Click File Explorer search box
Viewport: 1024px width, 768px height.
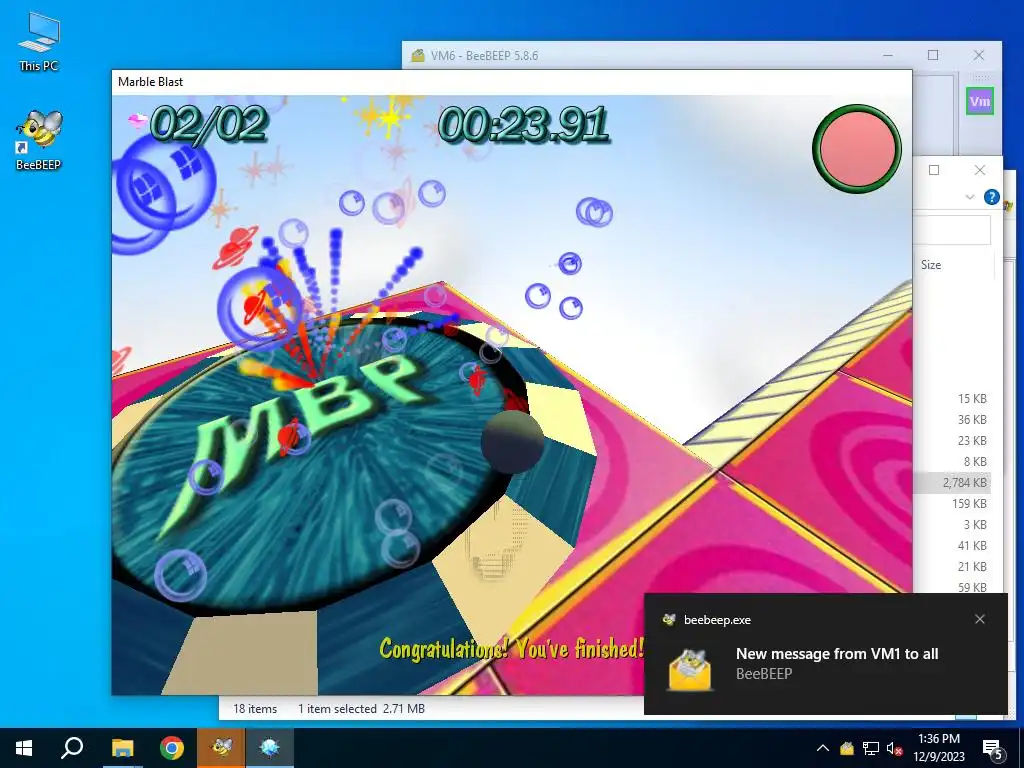952,231
